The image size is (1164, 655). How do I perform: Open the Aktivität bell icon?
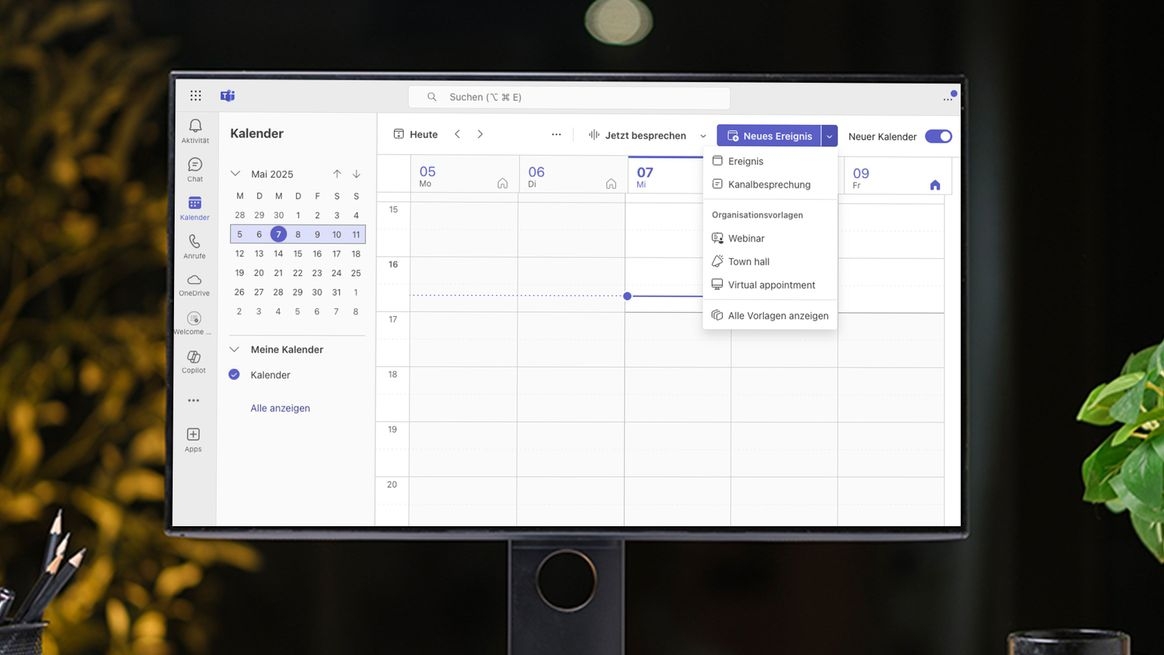(x=195, y=127)
